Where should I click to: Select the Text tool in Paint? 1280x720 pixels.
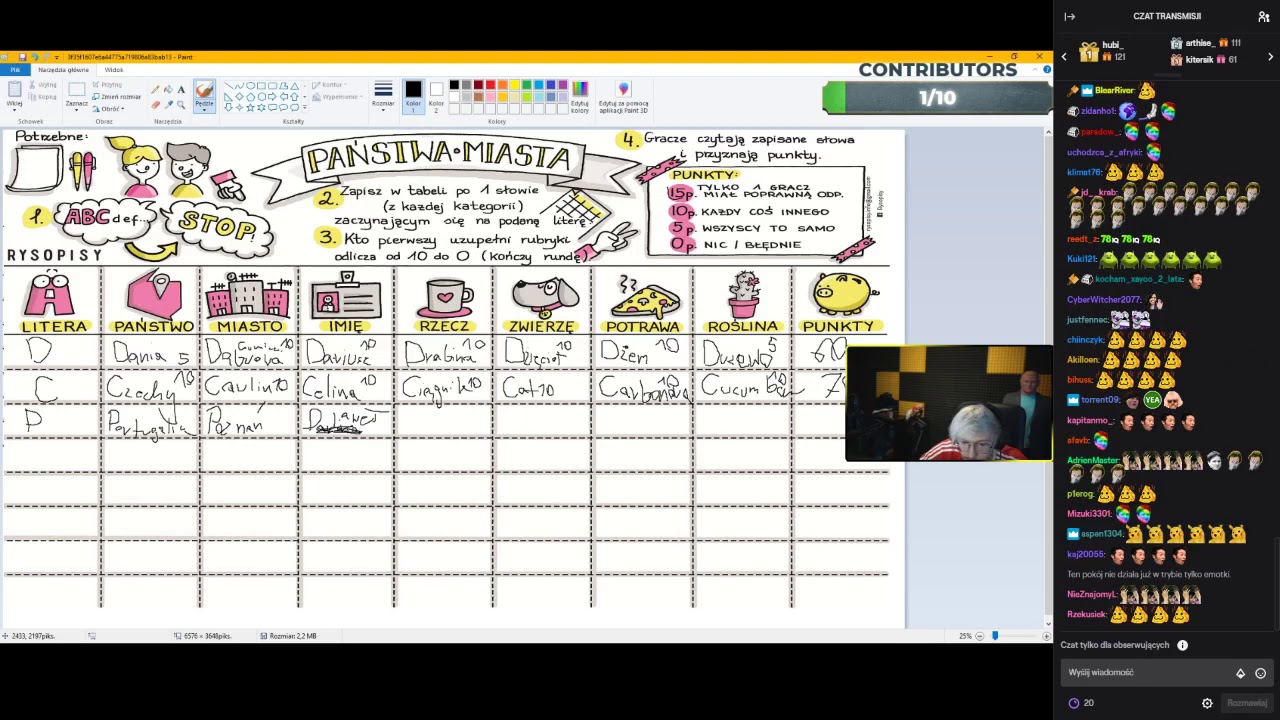(x=181, y=89)
